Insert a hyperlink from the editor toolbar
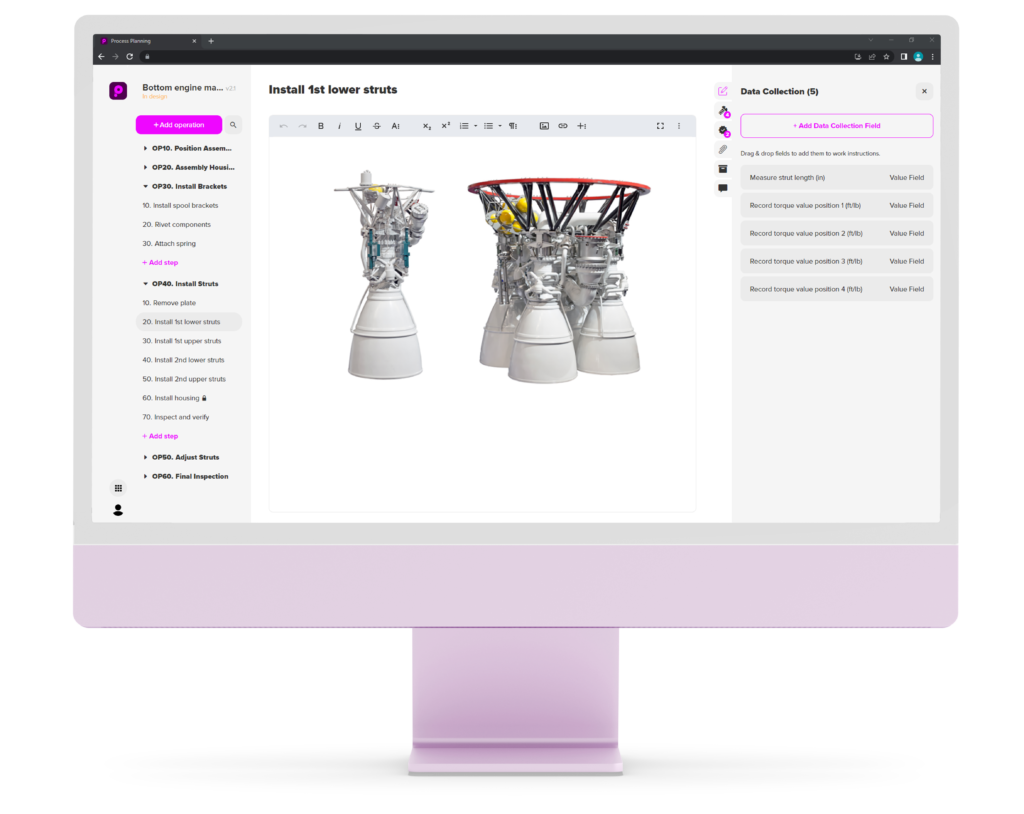 coord(563,126)
